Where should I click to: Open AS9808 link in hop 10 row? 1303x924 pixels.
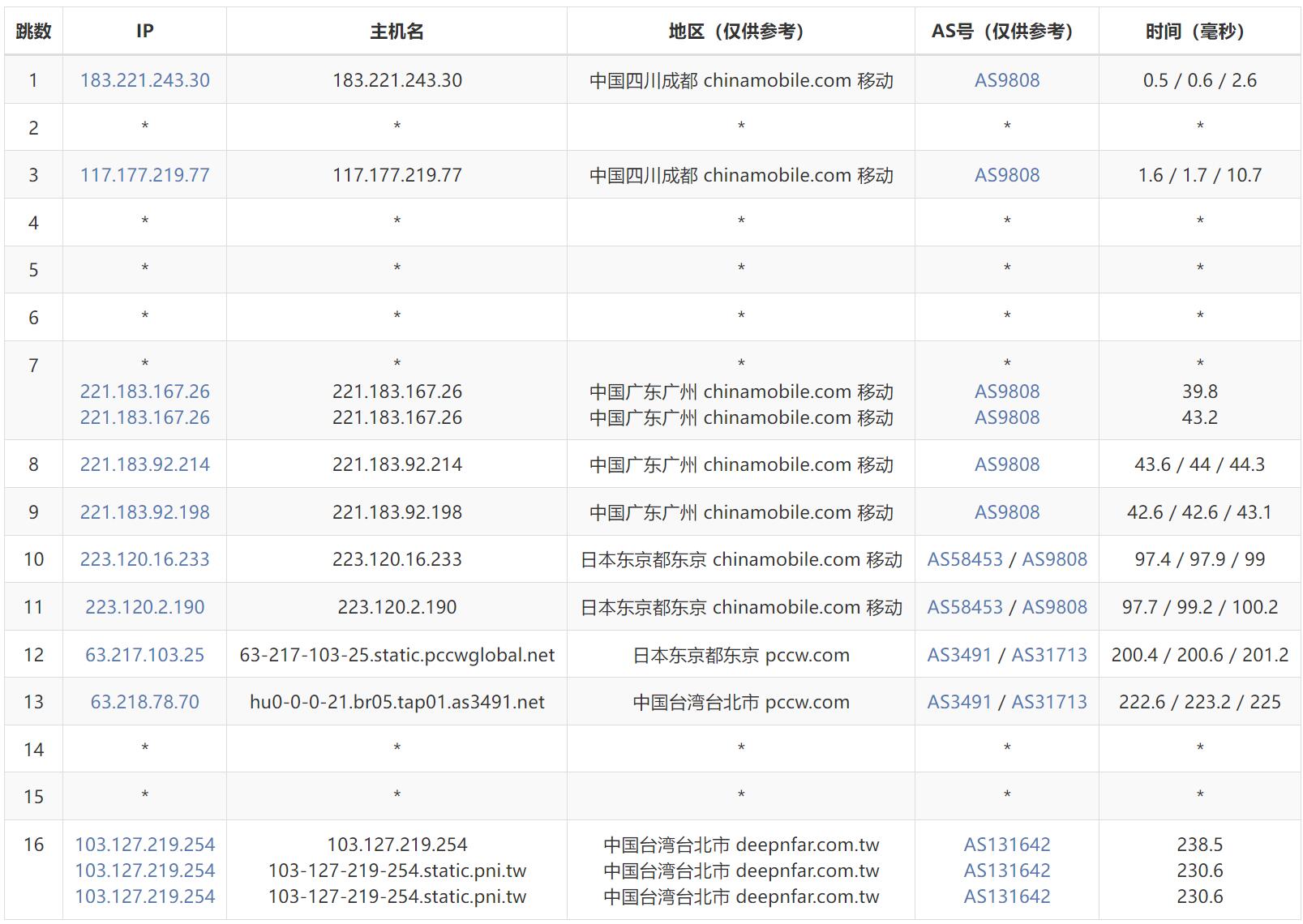coord(1055,559)
